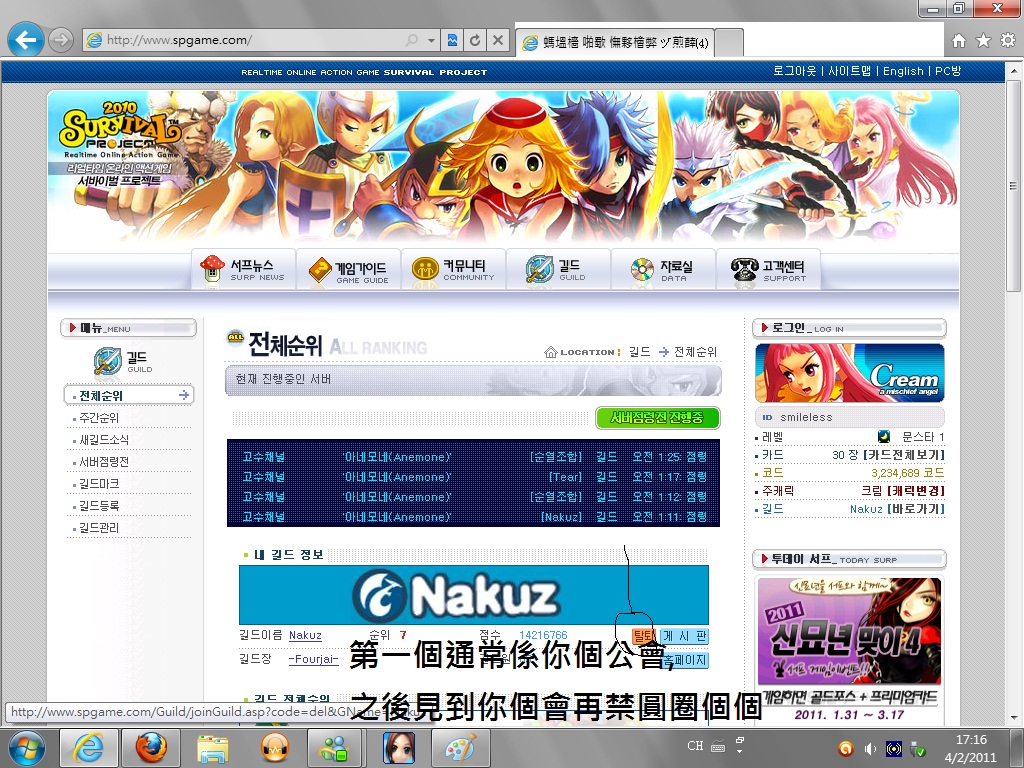The width and height of the screenshot is (1024, 768).
Task: Select 새길드소식 in the sidebar
Action: coord(104,440)
